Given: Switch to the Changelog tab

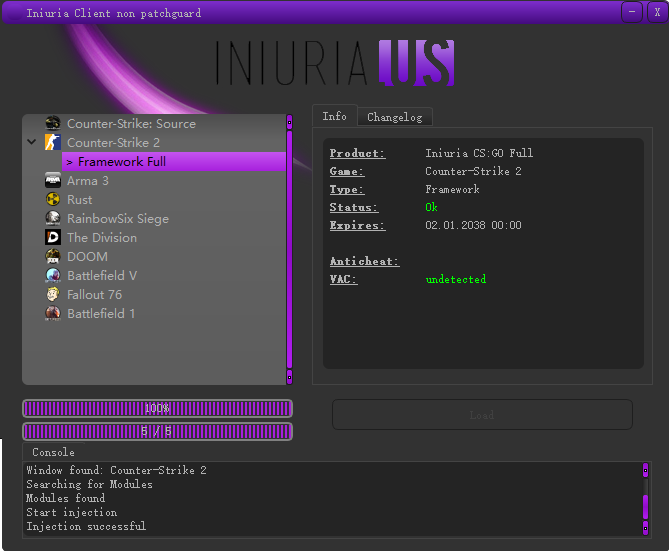Looking at the screenshot, I should point(394,117).
